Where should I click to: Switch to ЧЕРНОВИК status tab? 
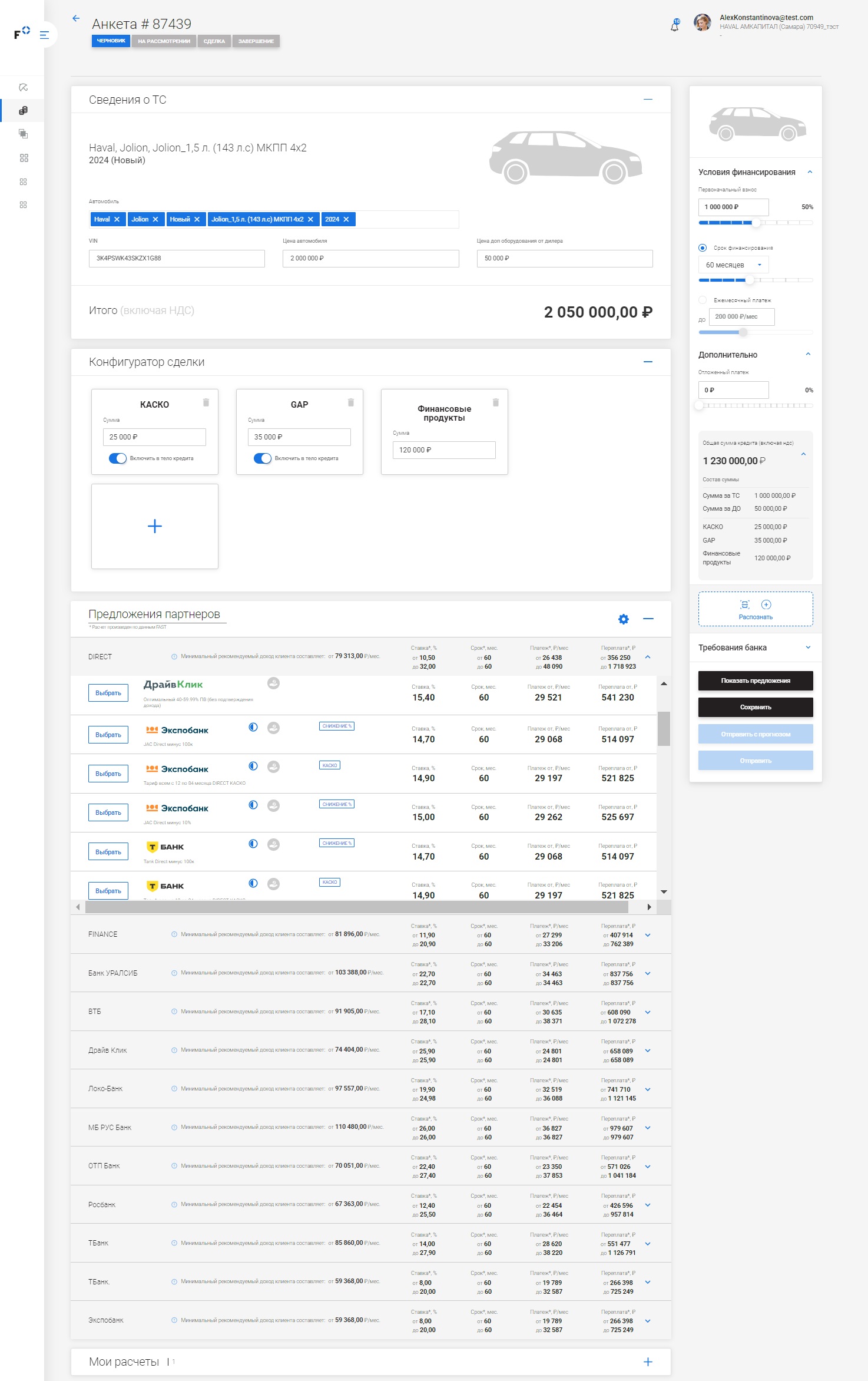click(111, 41)
